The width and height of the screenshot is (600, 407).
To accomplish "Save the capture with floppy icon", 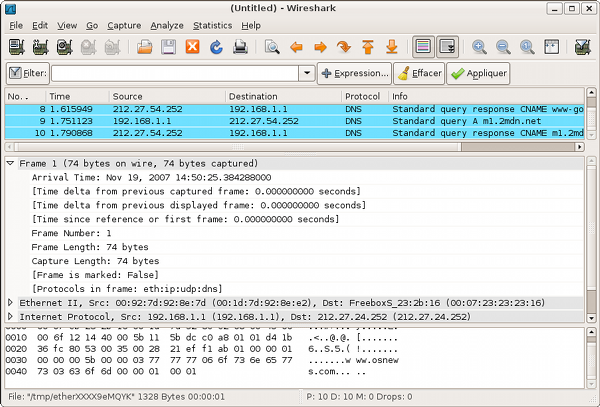I will pyautogui.click(x=168, y=47).
